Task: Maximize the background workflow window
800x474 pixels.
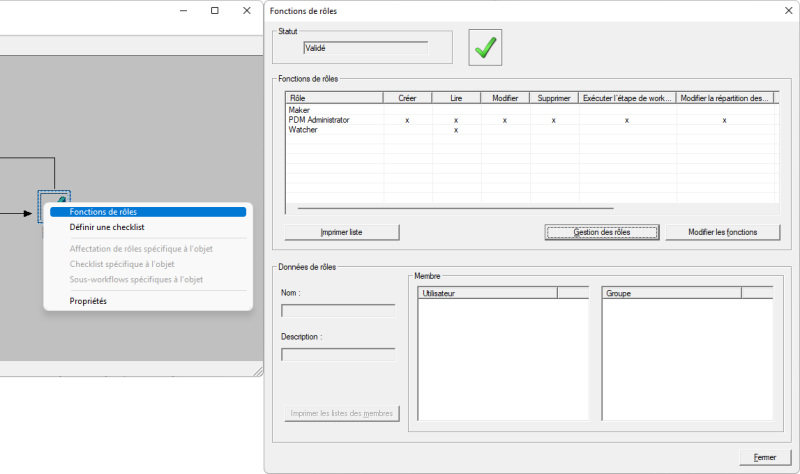Action: pos(215,11)
